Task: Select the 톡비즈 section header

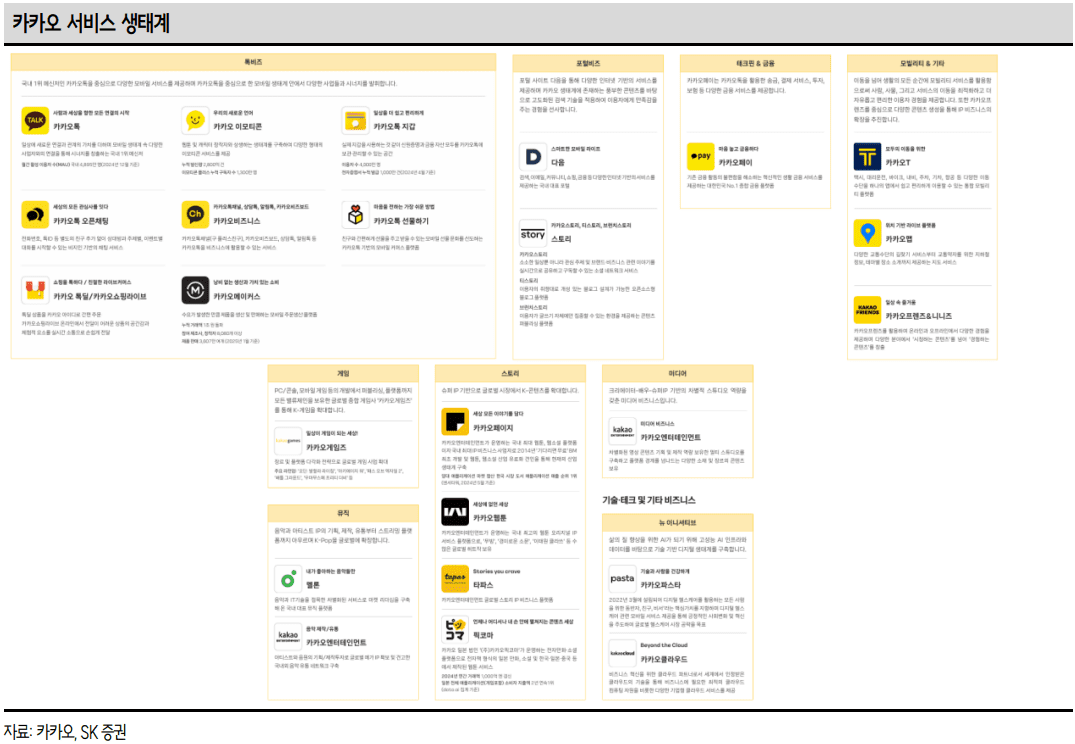Action: 253,62
